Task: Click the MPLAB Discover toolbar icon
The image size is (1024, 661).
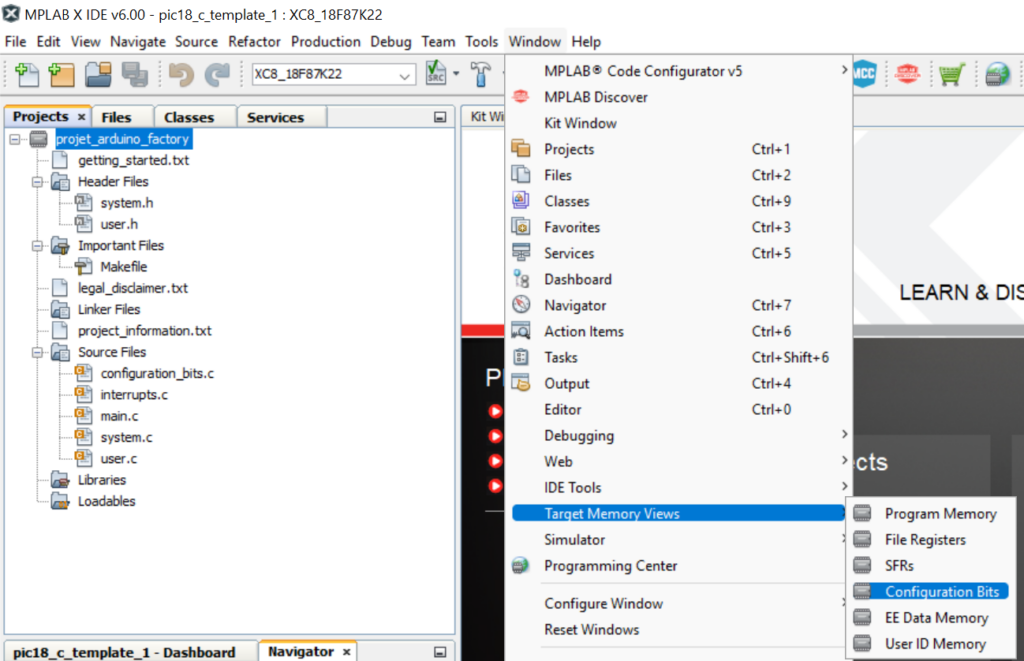Action: click(907, 75)
